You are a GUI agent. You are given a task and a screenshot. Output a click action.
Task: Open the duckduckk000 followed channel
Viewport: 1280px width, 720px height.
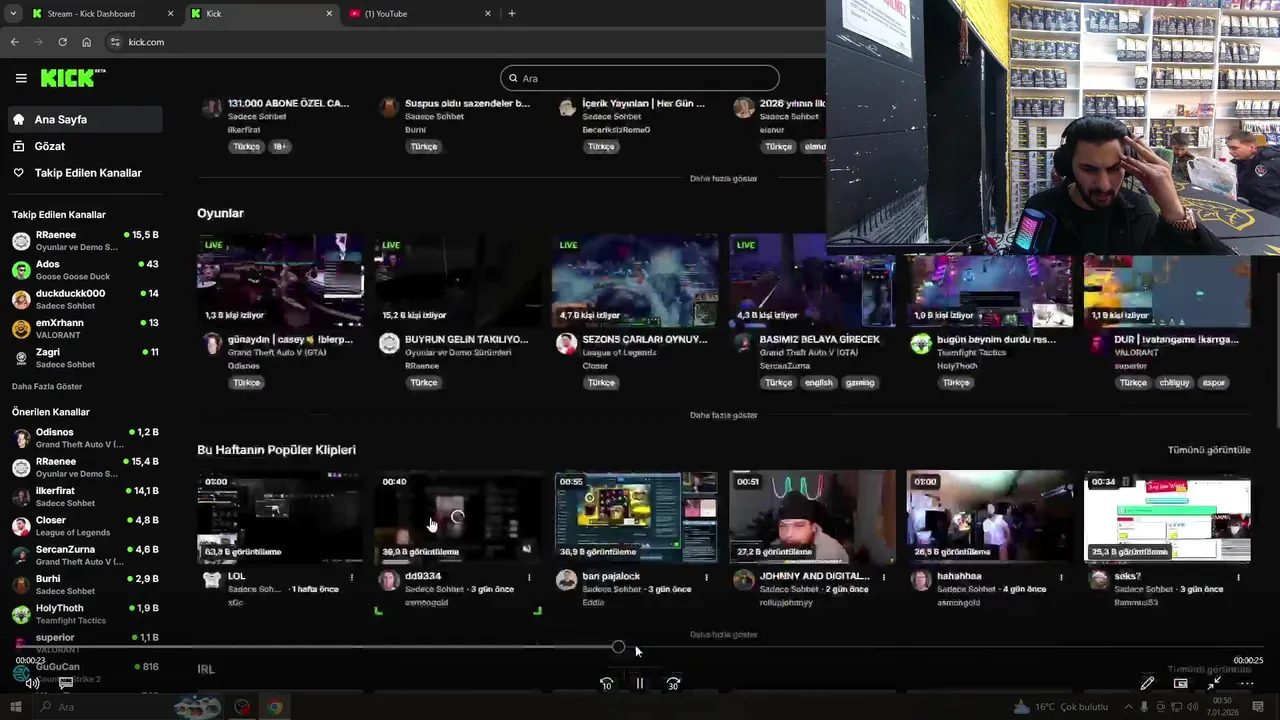(84, 299)
